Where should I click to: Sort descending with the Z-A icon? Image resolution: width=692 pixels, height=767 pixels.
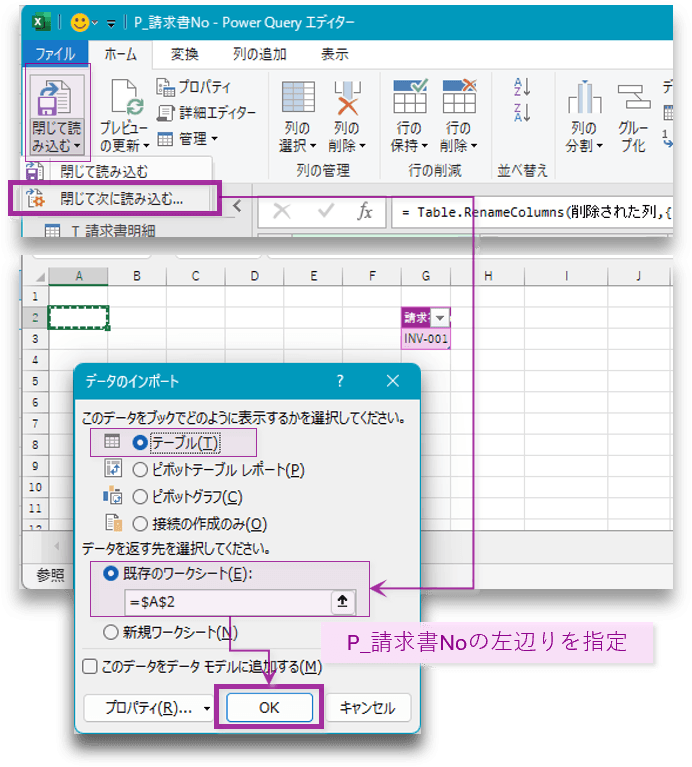pos(522,113)
